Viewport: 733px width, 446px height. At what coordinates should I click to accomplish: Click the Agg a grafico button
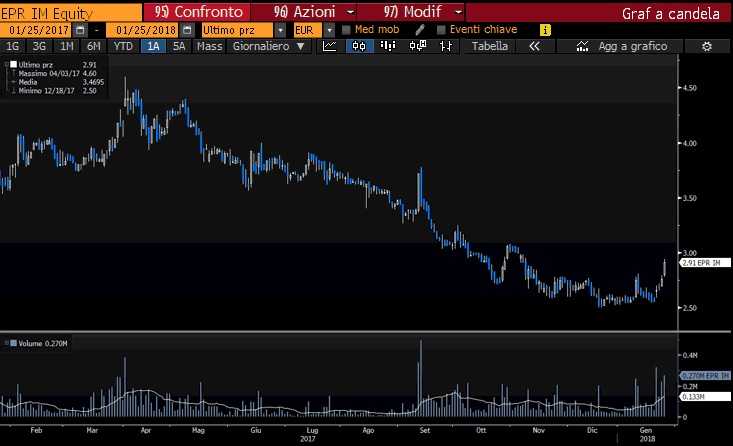click(621, 46)
